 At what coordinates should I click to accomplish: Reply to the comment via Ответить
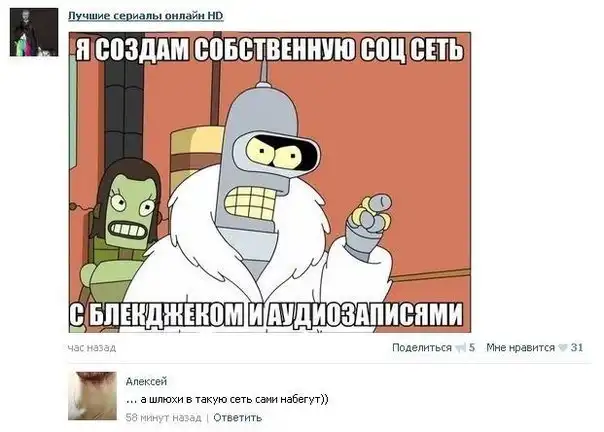pyautogui.click(x=237, y=418)
